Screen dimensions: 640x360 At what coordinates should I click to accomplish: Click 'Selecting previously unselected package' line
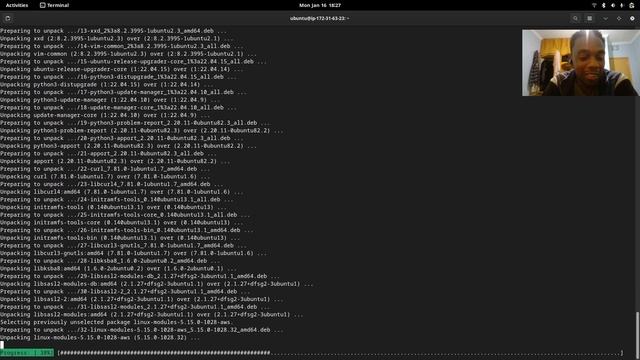(x=116, y=322)
